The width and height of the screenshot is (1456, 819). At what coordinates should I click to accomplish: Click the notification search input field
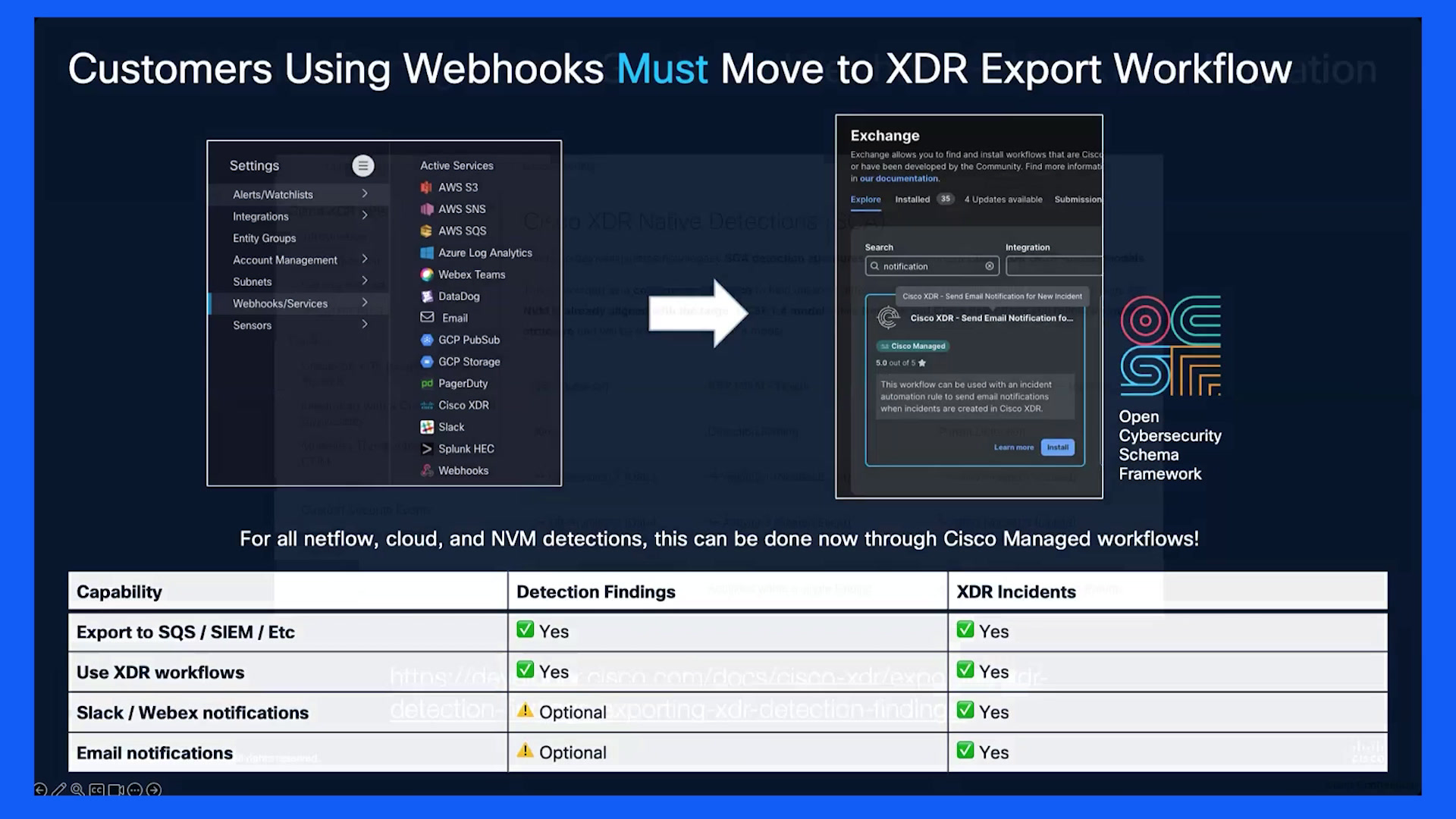pyautogui.click(x=933, y=266)
